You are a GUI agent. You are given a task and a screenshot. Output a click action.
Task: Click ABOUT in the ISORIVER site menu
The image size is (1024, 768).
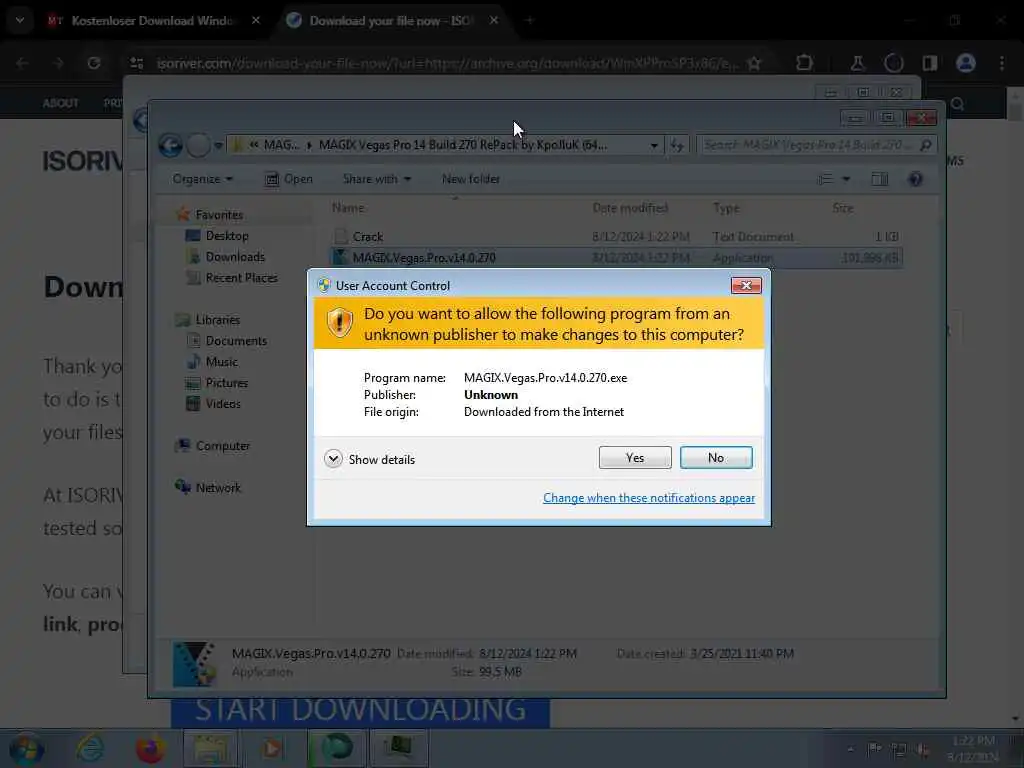point(61,103)
